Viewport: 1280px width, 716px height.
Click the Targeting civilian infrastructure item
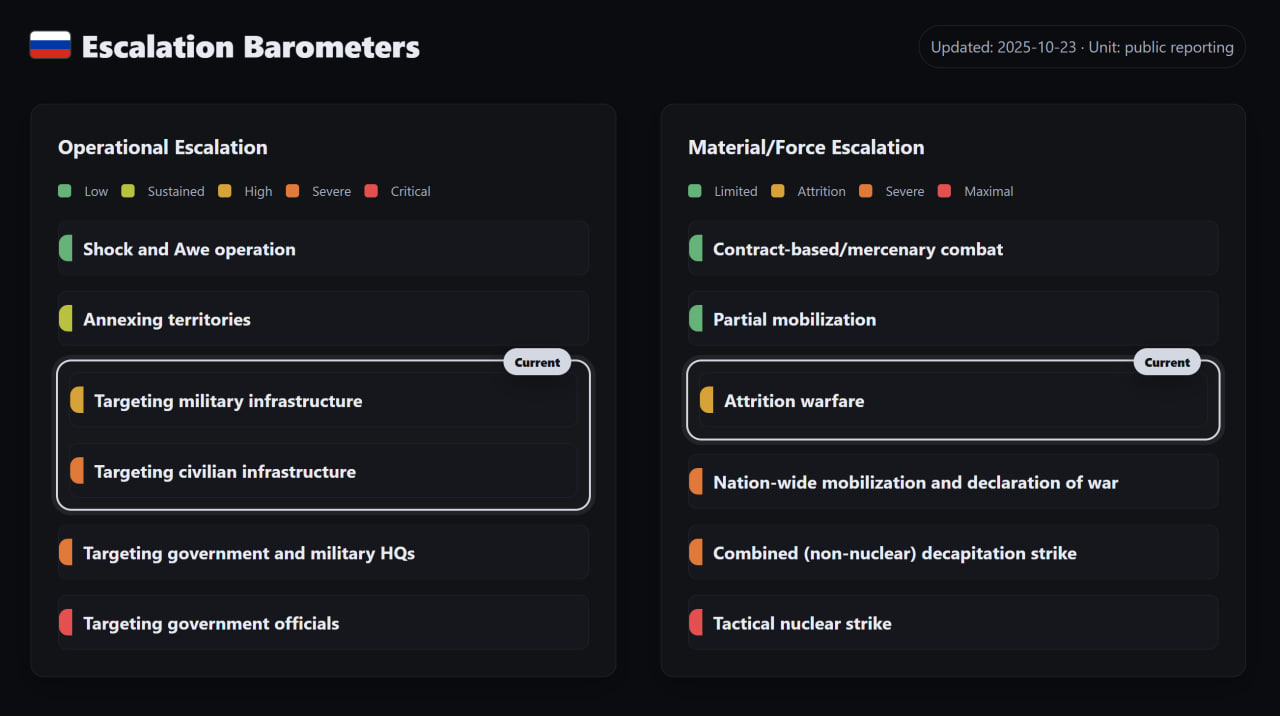(x=322, y=472)
